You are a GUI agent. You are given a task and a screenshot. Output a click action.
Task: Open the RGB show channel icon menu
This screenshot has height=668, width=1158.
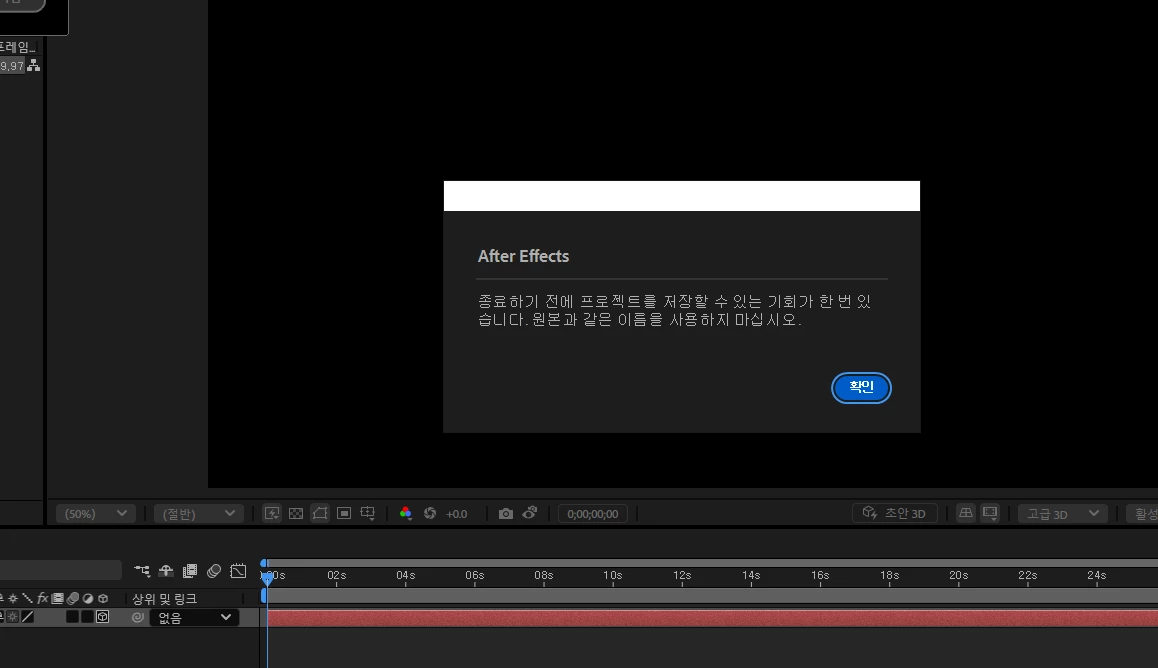pos(405,513)
